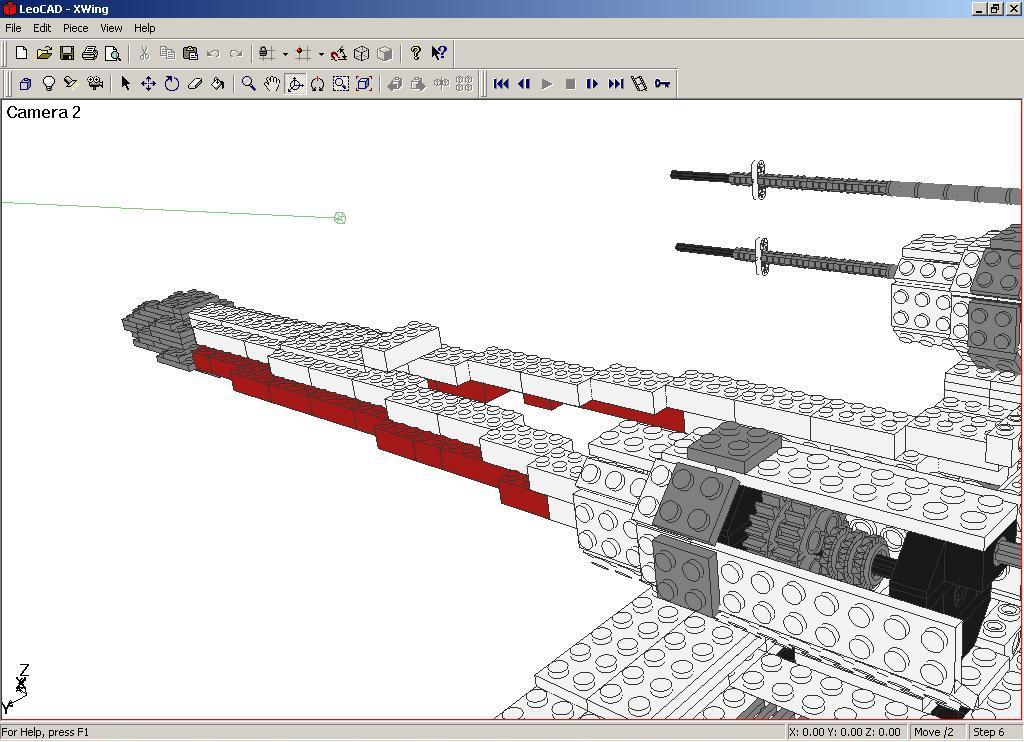Click the green camera target in viewport
Screen dimensions: 1024x742
click(x=340, y=218)
